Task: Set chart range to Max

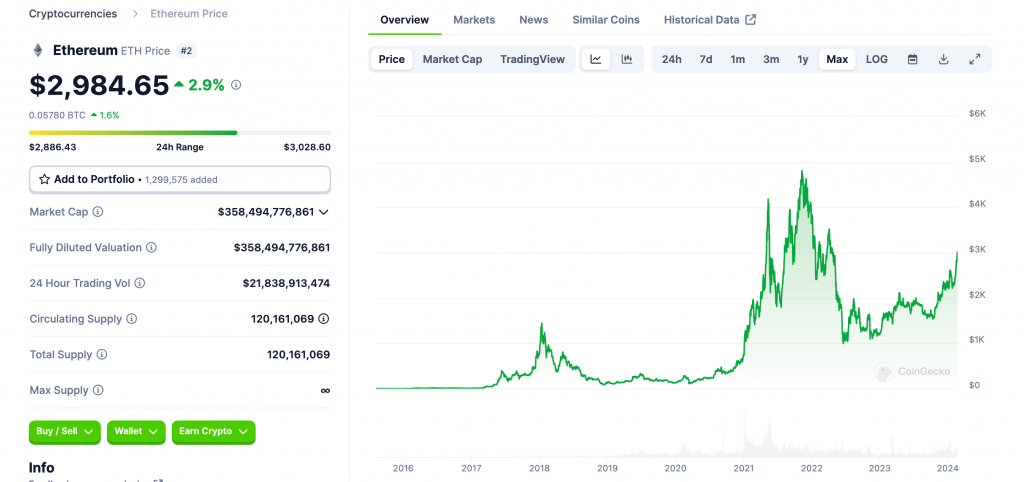Action: 837,59
